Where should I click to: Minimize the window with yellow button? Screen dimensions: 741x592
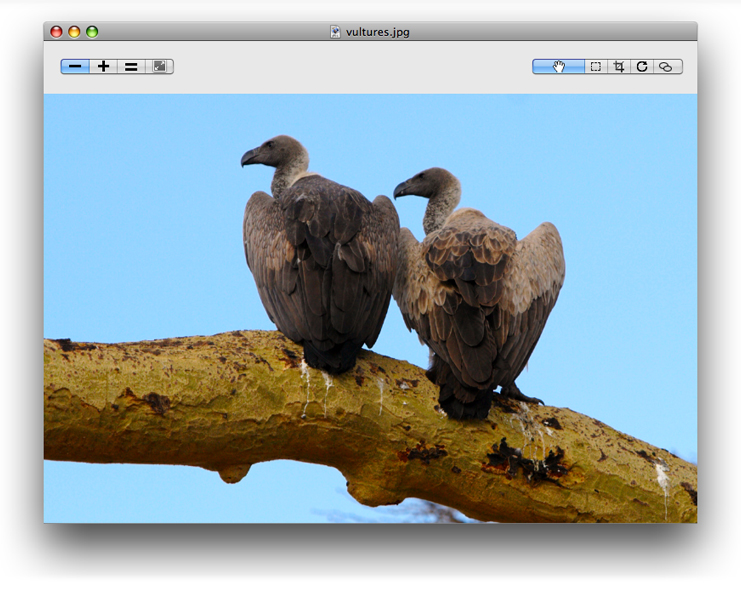coord(74,32)
